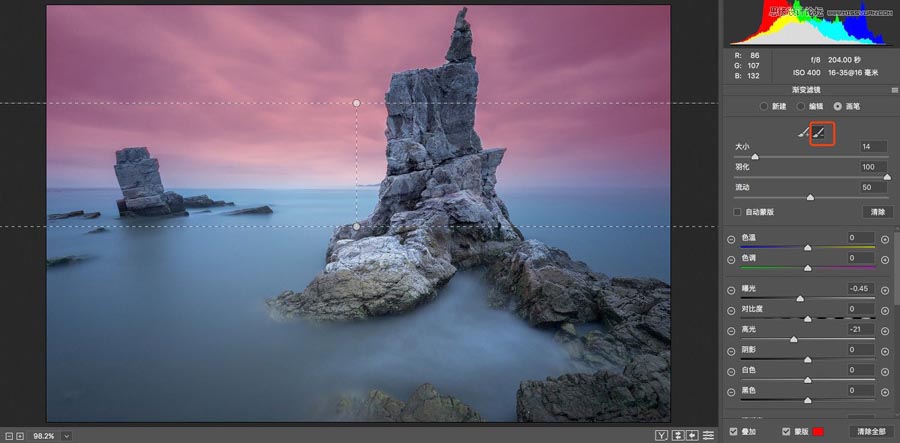Screen dimensions: 900x443
Task: Click the 大小 size slider handle
Action: pos(755,157)
